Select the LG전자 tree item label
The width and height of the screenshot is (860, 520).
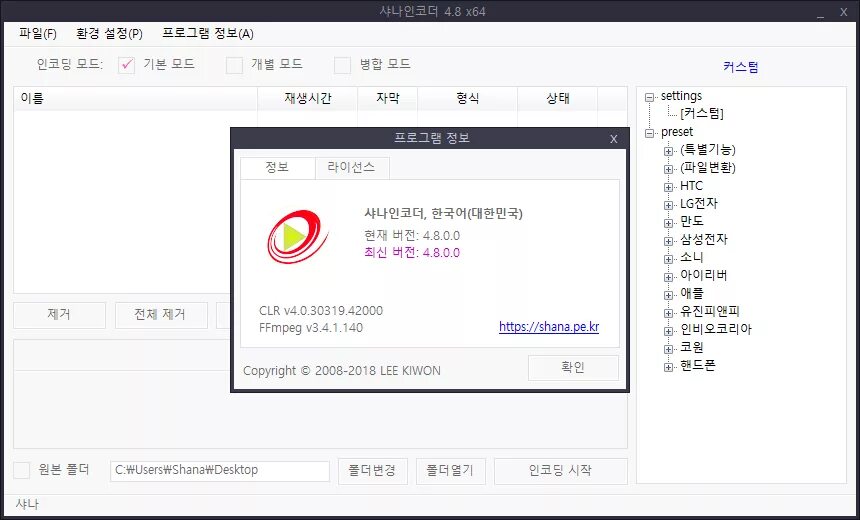(699, 204)
